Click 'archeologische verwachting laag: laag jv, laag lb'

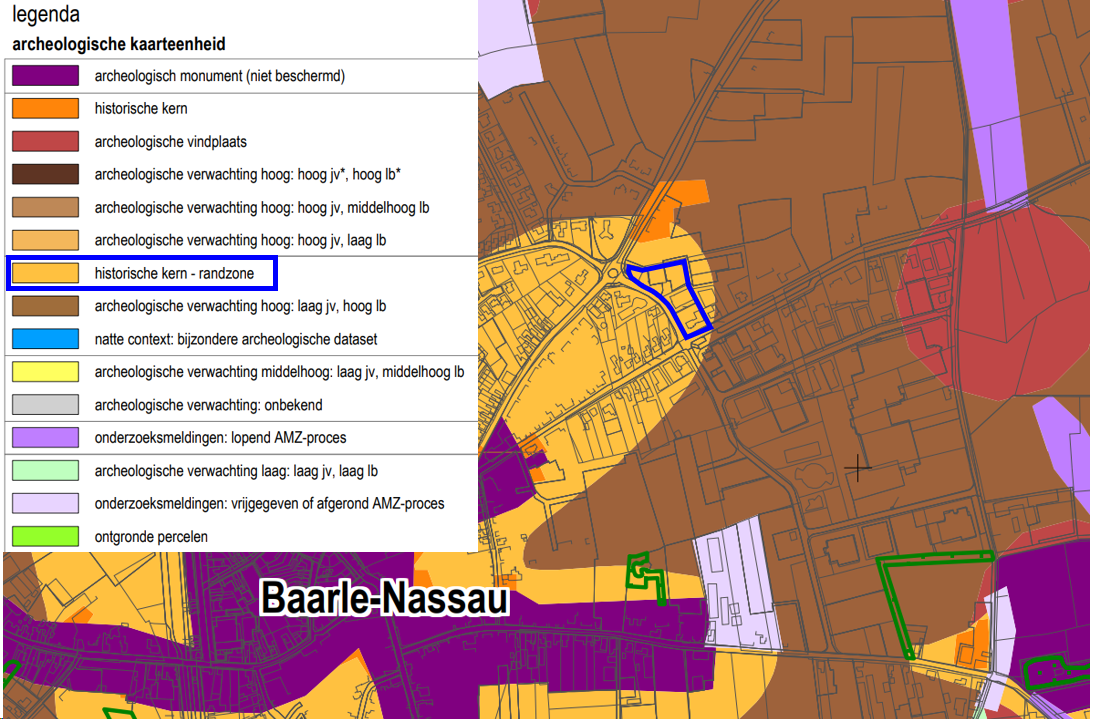click(236, 471)
